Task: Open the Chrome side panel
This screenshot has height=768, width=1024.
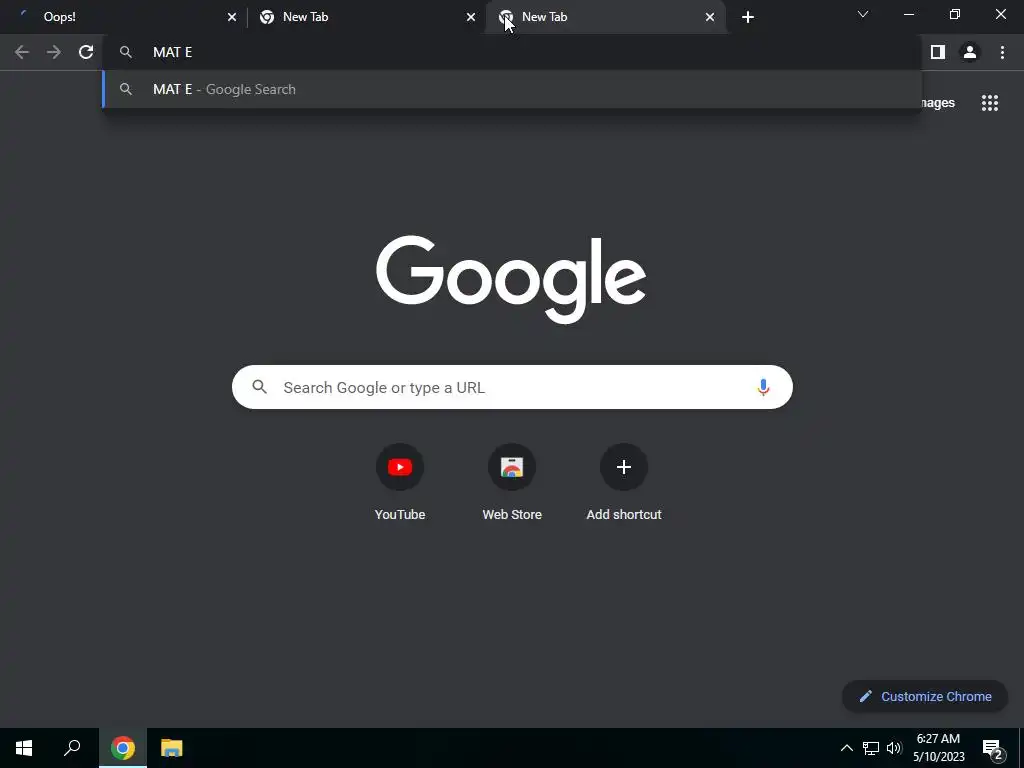Action: (x=937, y=52)
